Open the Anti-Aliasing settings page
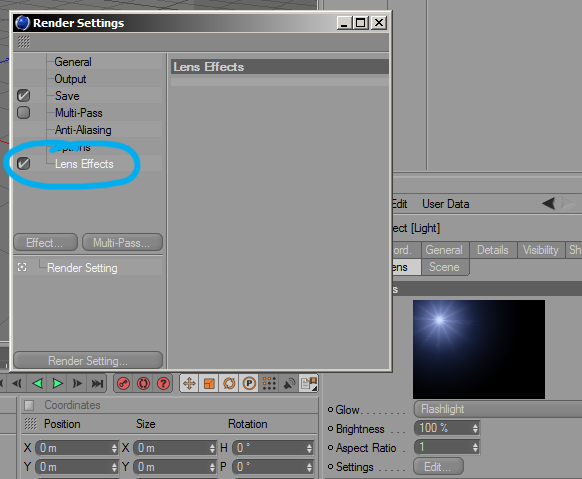This screenshot has height=479, width=582. 83,130
